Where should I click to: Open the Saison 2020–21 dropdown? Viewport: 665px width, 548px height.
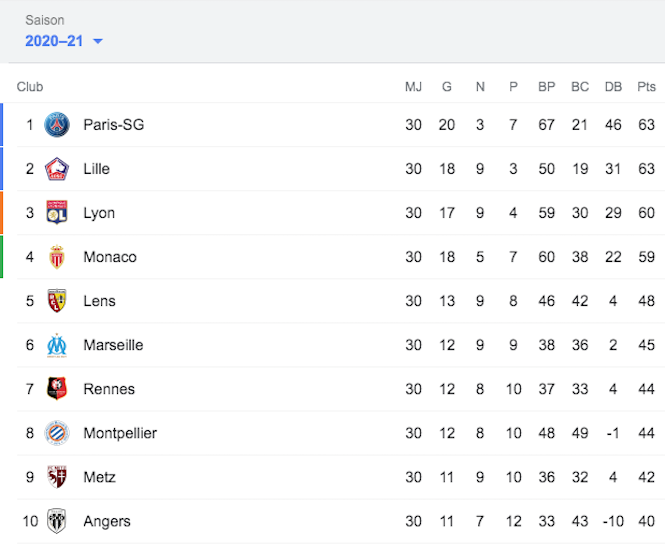pos(64,41)
